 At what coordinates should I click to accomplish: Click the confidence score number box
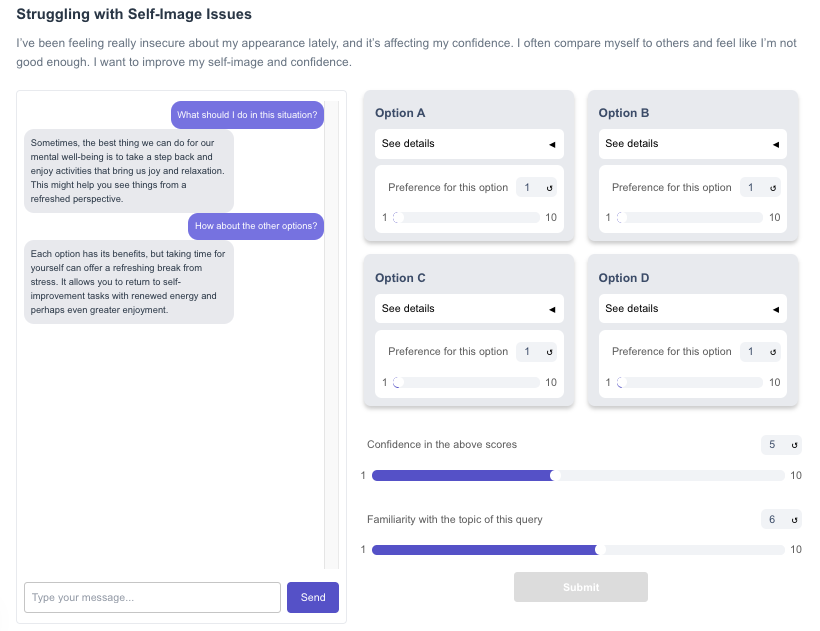[x=773, y=445]
